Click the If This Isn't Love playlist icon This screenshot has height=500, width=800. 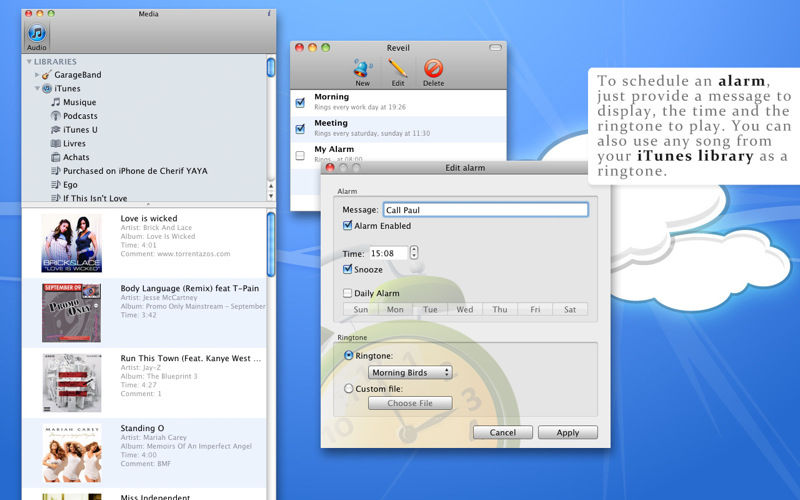point(56,198)
